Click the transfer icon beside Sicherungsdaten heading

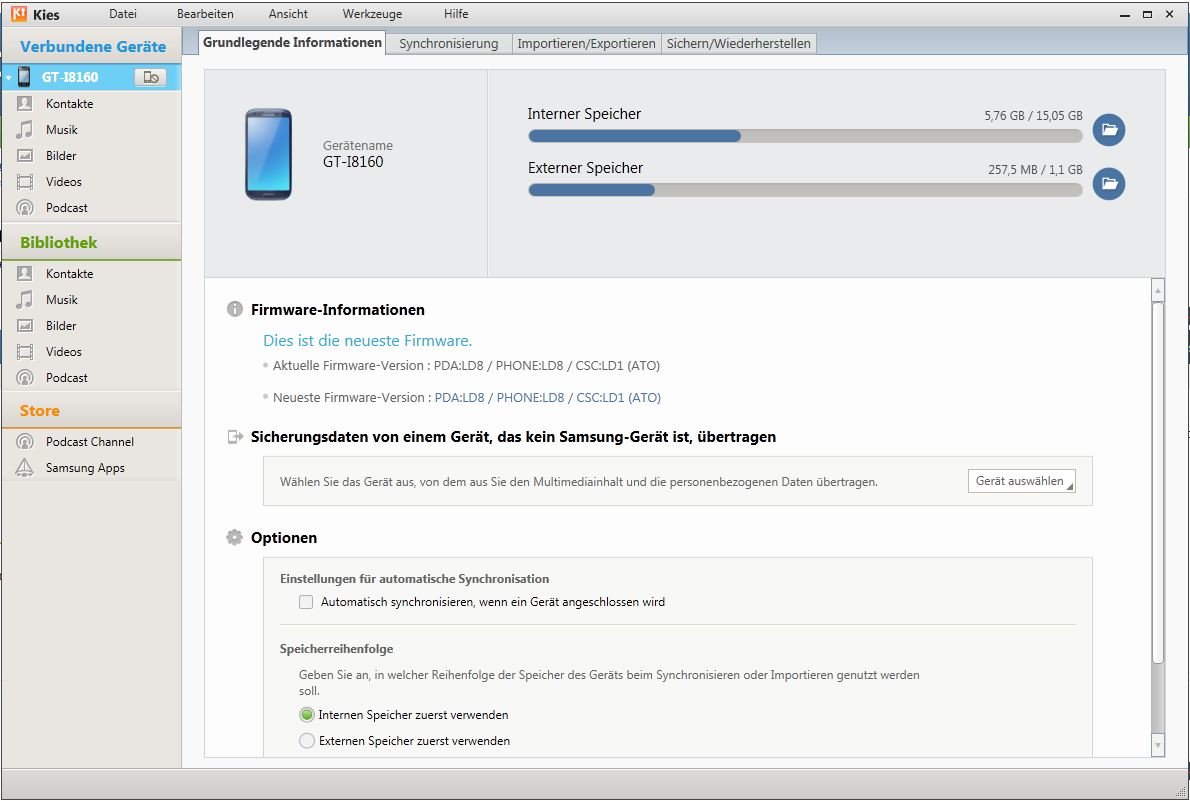point(235,437)
